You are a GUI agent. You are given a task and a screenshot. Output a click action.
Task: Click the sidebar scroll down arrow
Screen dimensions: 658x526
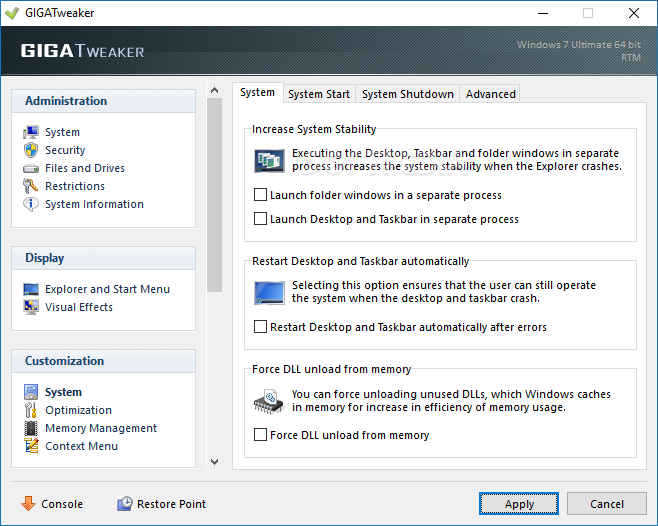pyautogui.click(x=214, y=462)
